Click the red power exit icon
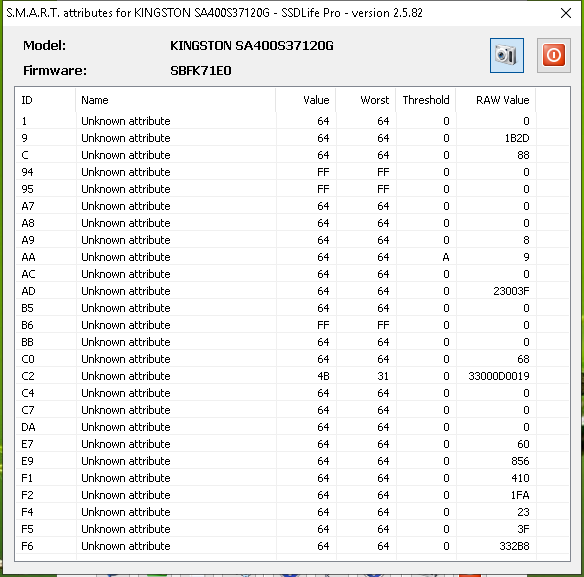Screen dimensions: 584x577 coord(553,56)
